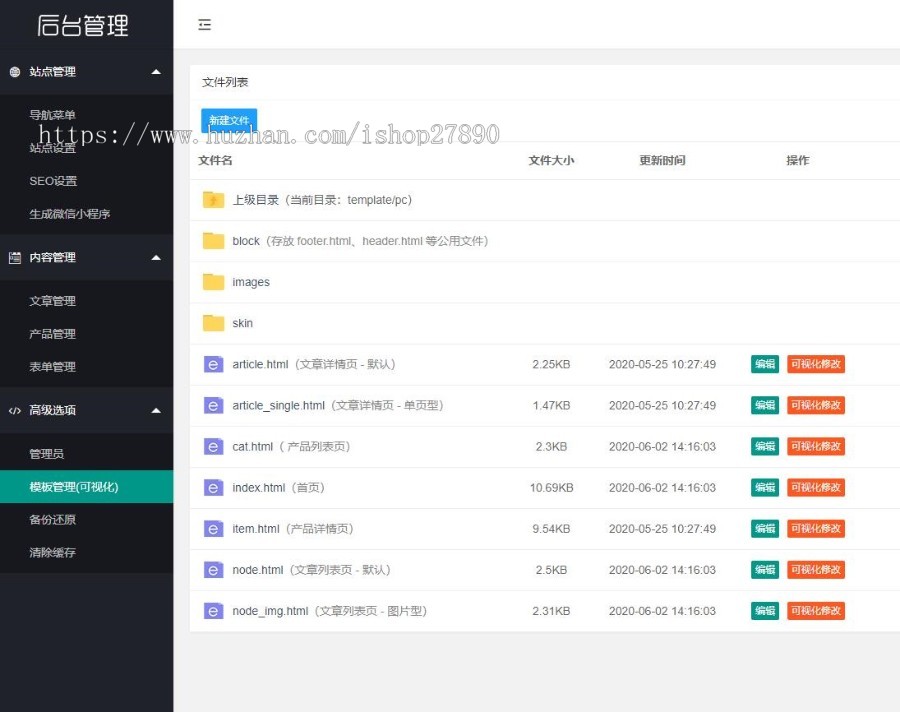
Task: Open the block folder icon
Action: click(214, 241)
